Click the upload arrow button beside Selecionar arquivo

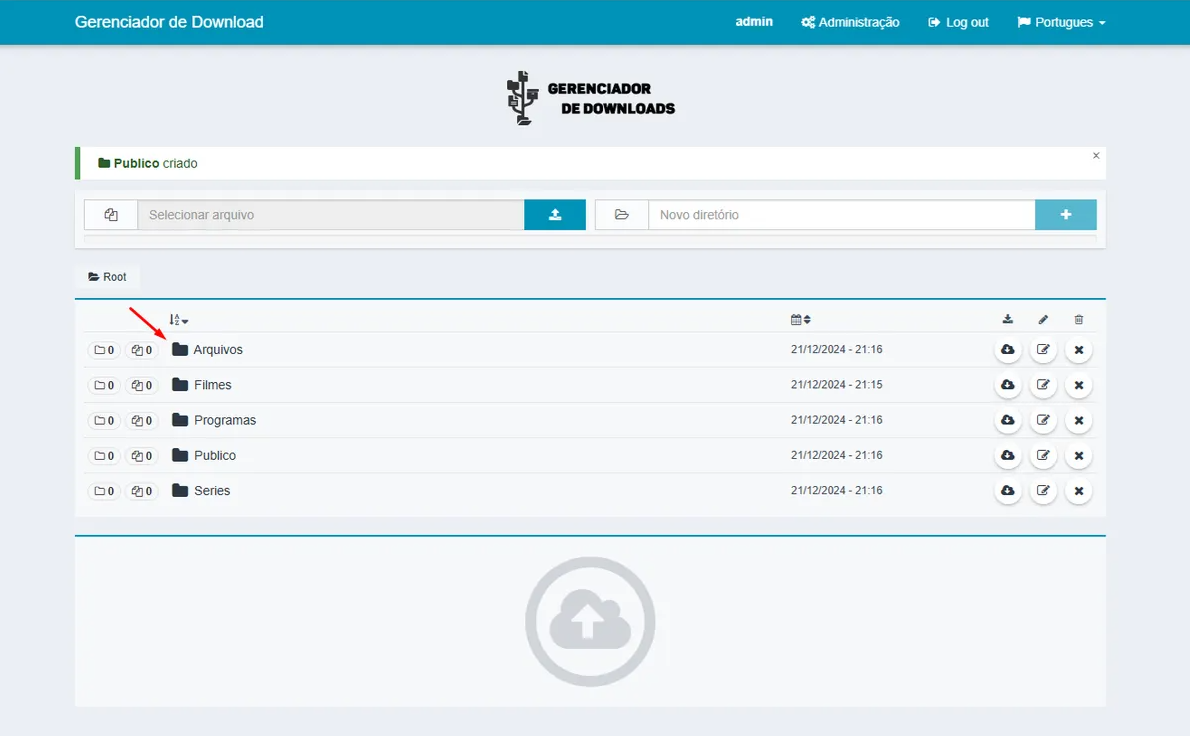click(555, 214)
